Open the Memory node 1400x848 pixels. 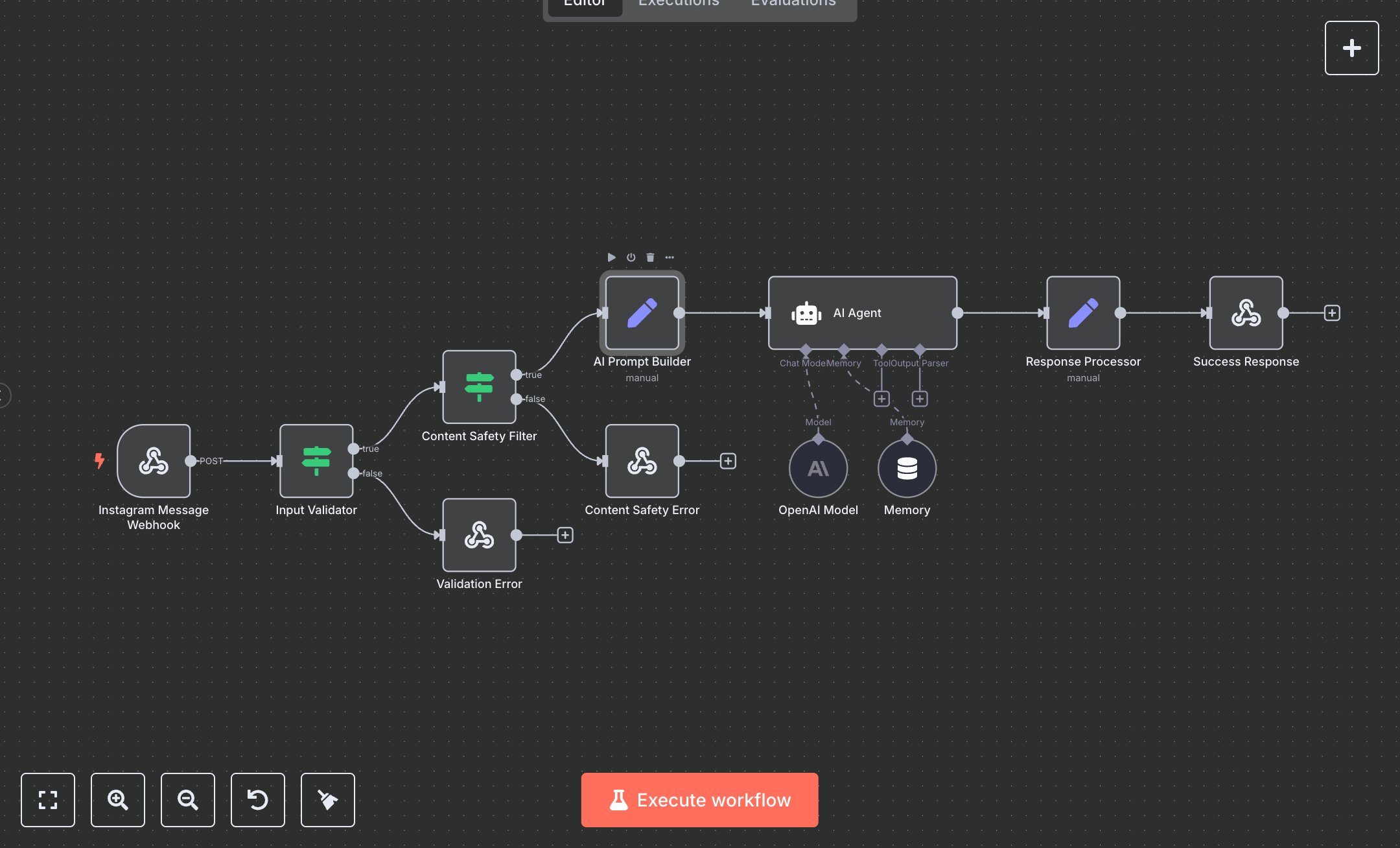click(907, 469)
